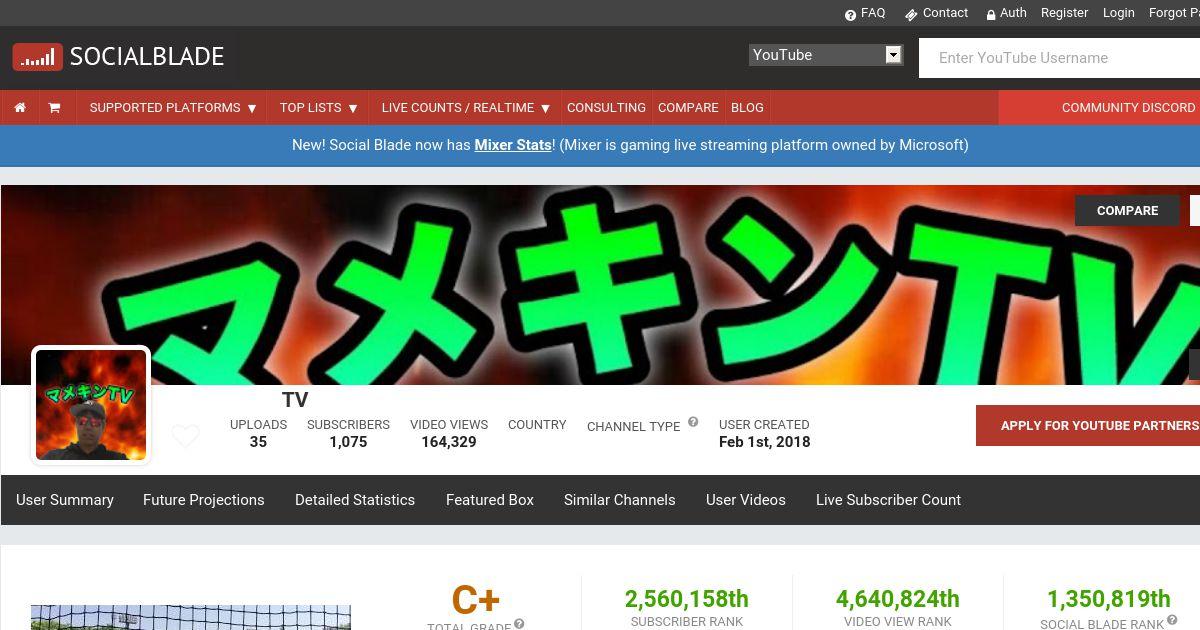The image size is (1200, 630).
Task: Click Total Grade help icon
Action: click(519, 624)
